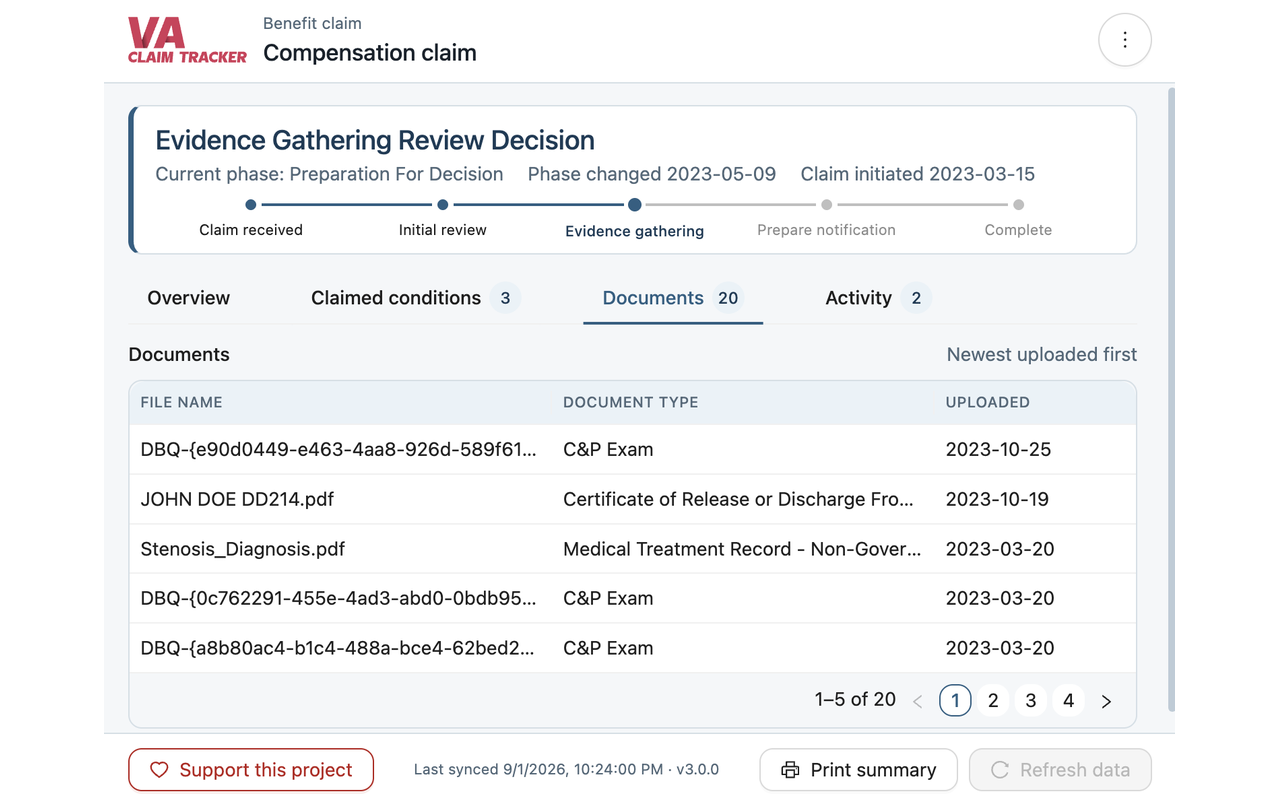The image size is (1280, 800).
Task: Click the Newest uploaded first sort label
Action: tap(1042, 354)
